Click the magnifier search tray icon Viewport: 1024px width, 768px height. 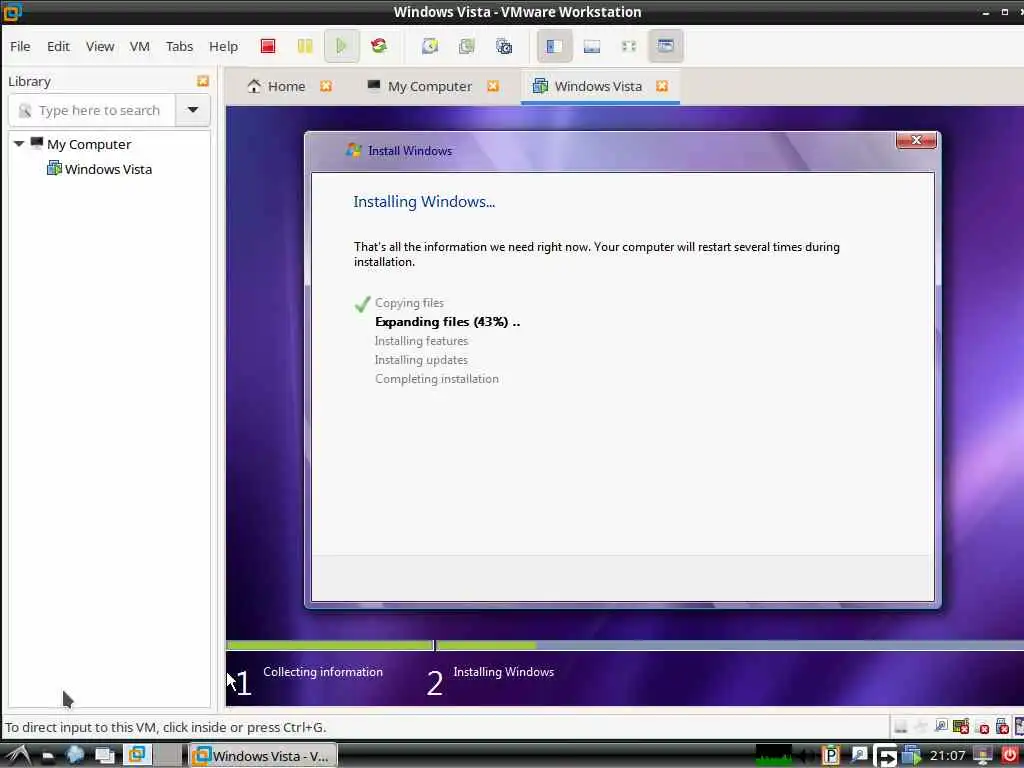coord(858,756)
